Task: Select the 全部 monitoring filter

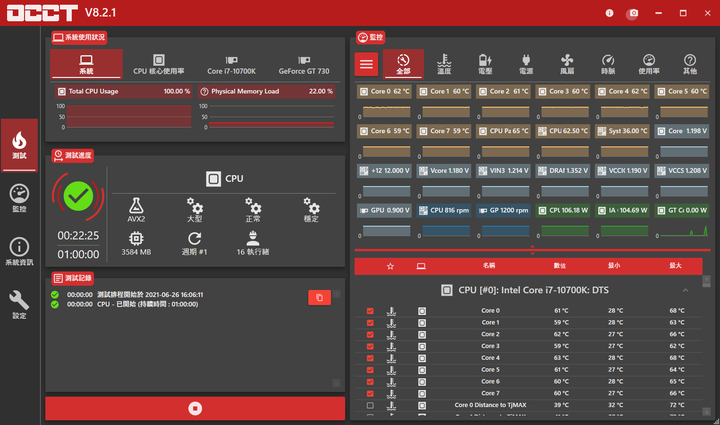Action: coord(403,64)
